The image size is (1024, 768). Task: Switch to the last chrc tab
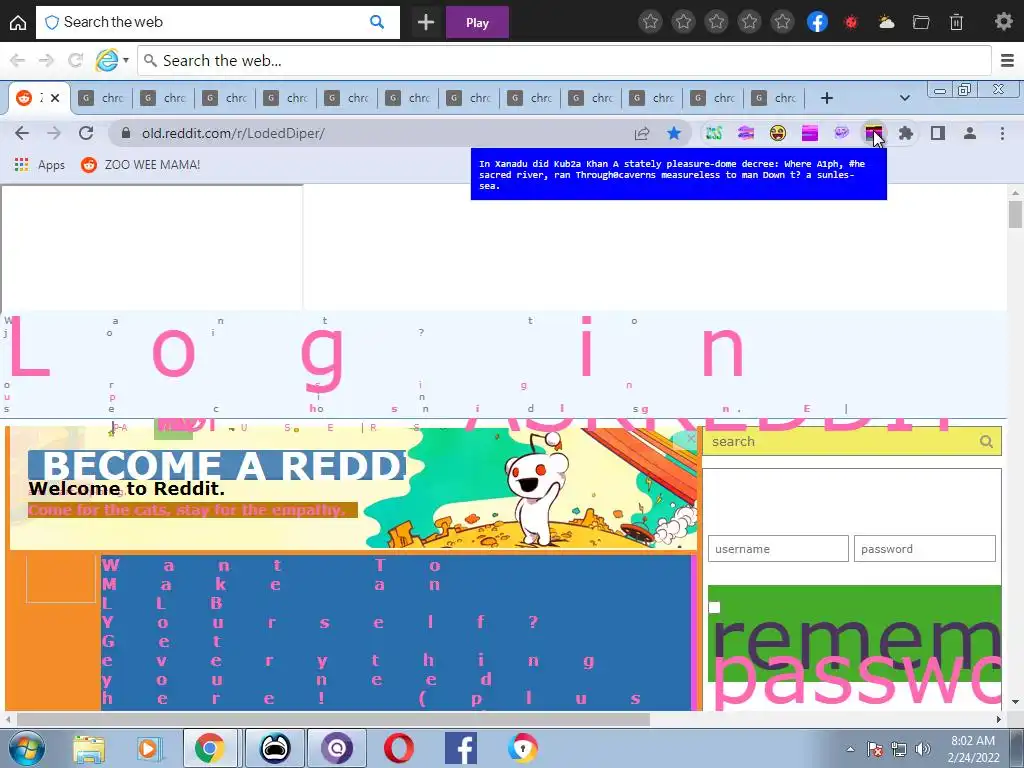click(x=775, y=98)
